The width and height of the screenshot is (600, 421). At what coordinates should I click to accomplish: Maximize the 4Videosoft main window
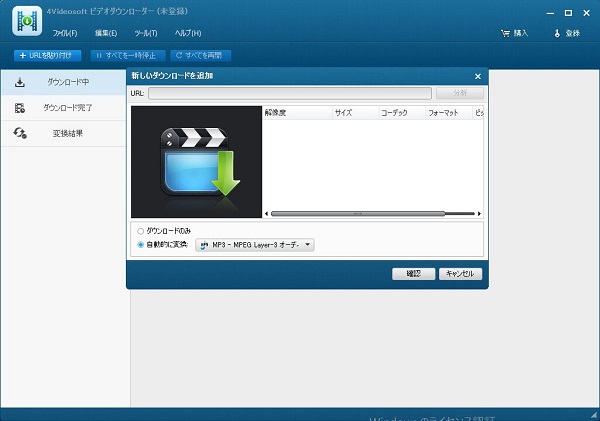(x=568, y=13)
